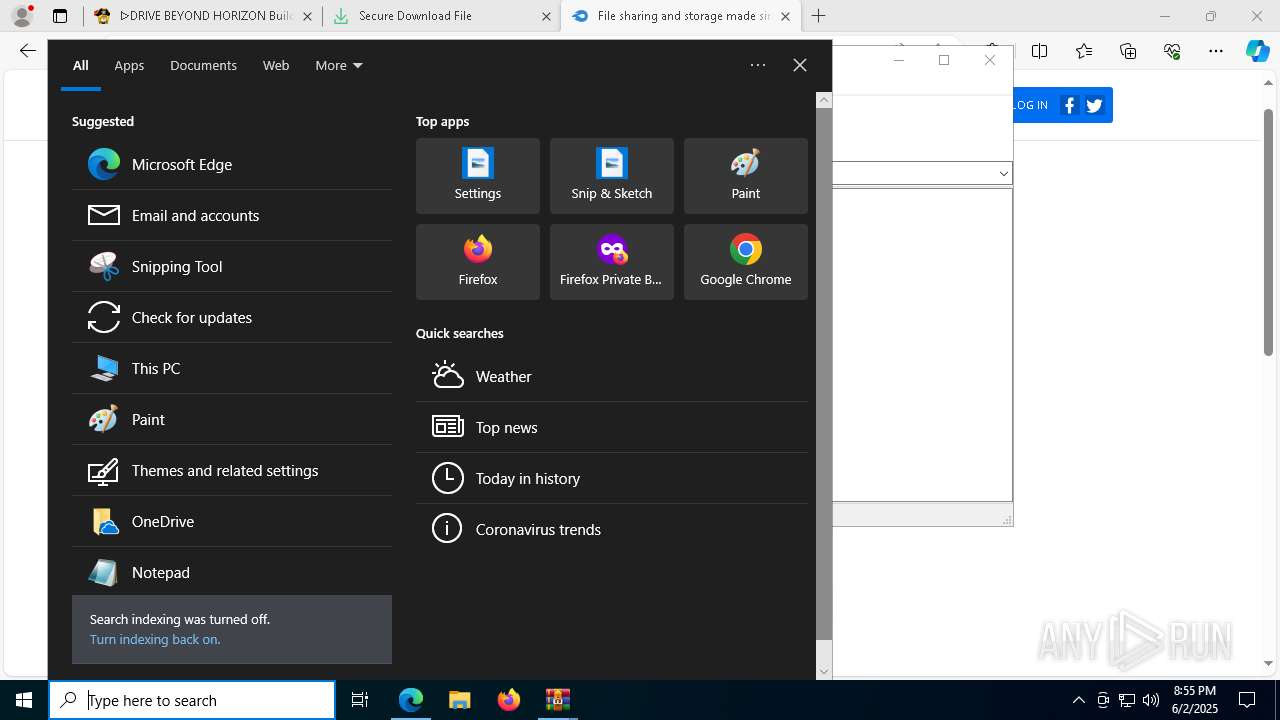
Task: Launch Notepad from suggestions
Action: coord(232,572)
